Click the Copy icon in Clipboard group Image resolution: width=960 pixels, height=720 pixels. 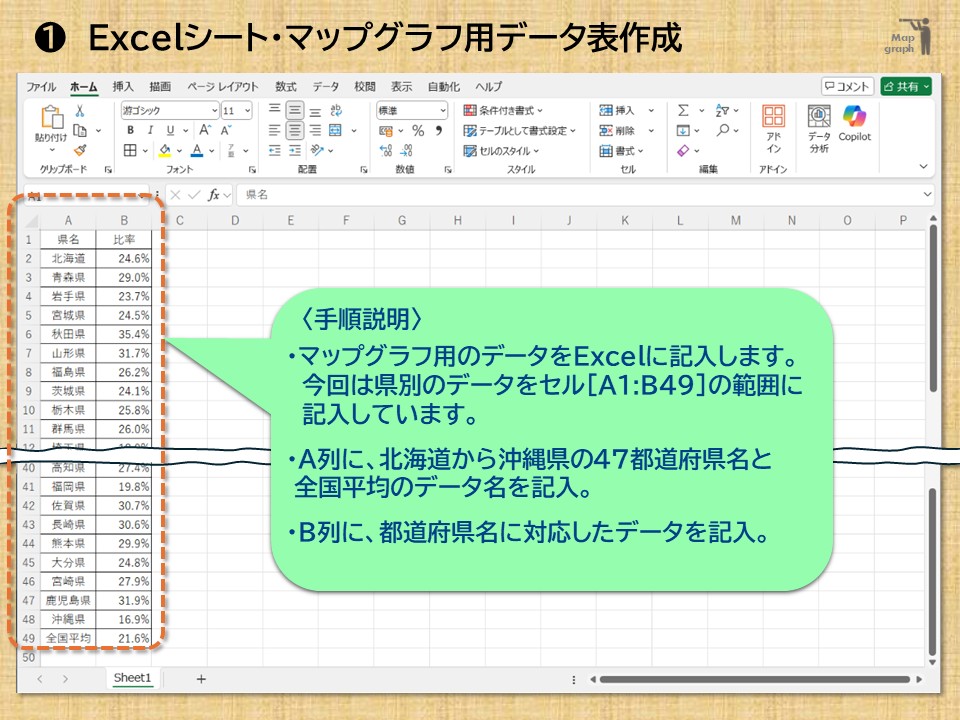click(x=80, y=130)
